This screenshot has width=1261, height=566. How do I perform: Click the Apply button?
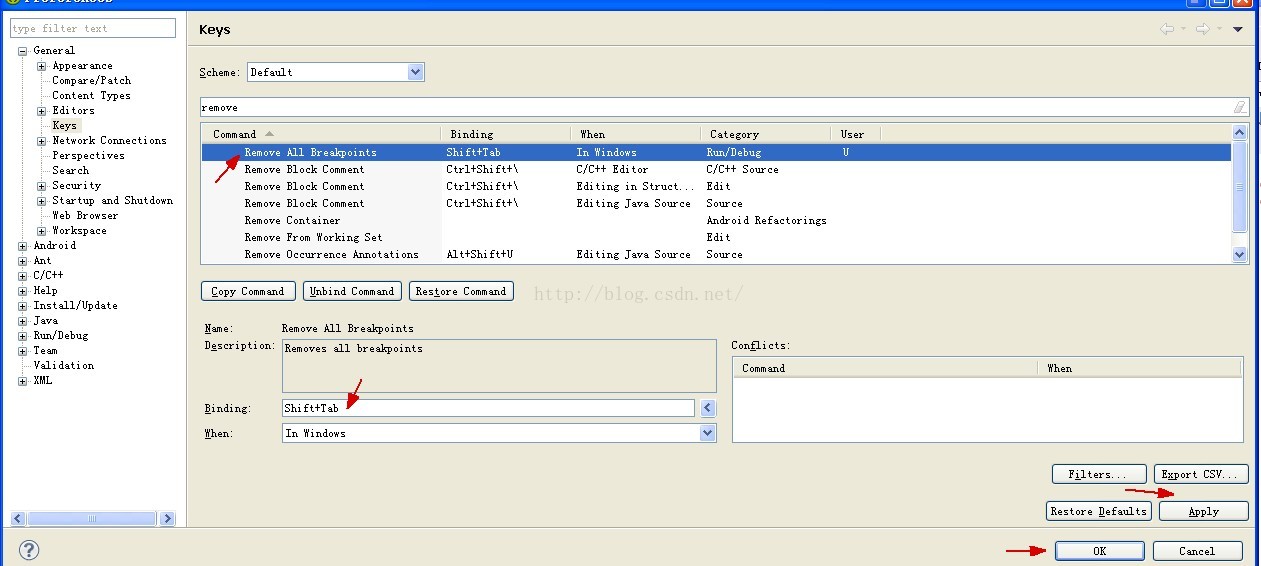point(1203,511)
